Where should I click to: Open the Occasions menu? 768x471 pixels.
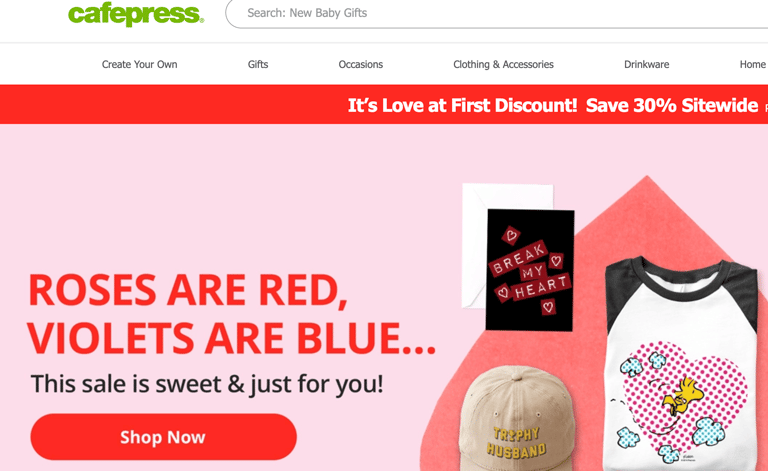[x=360, y=64]
